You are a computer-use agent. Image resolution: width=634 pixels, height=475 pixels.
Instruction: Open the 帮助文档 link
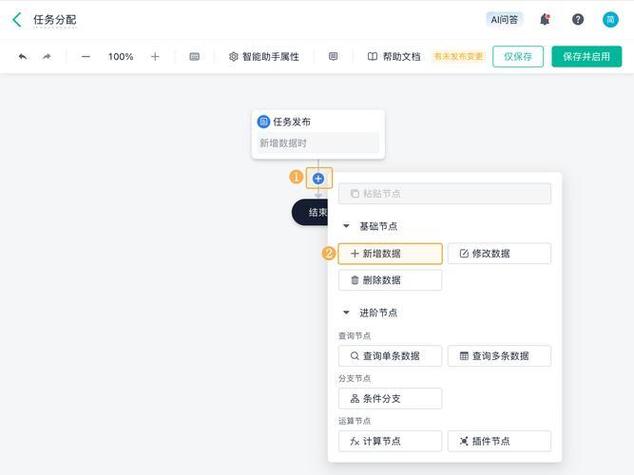coord(394,57)
